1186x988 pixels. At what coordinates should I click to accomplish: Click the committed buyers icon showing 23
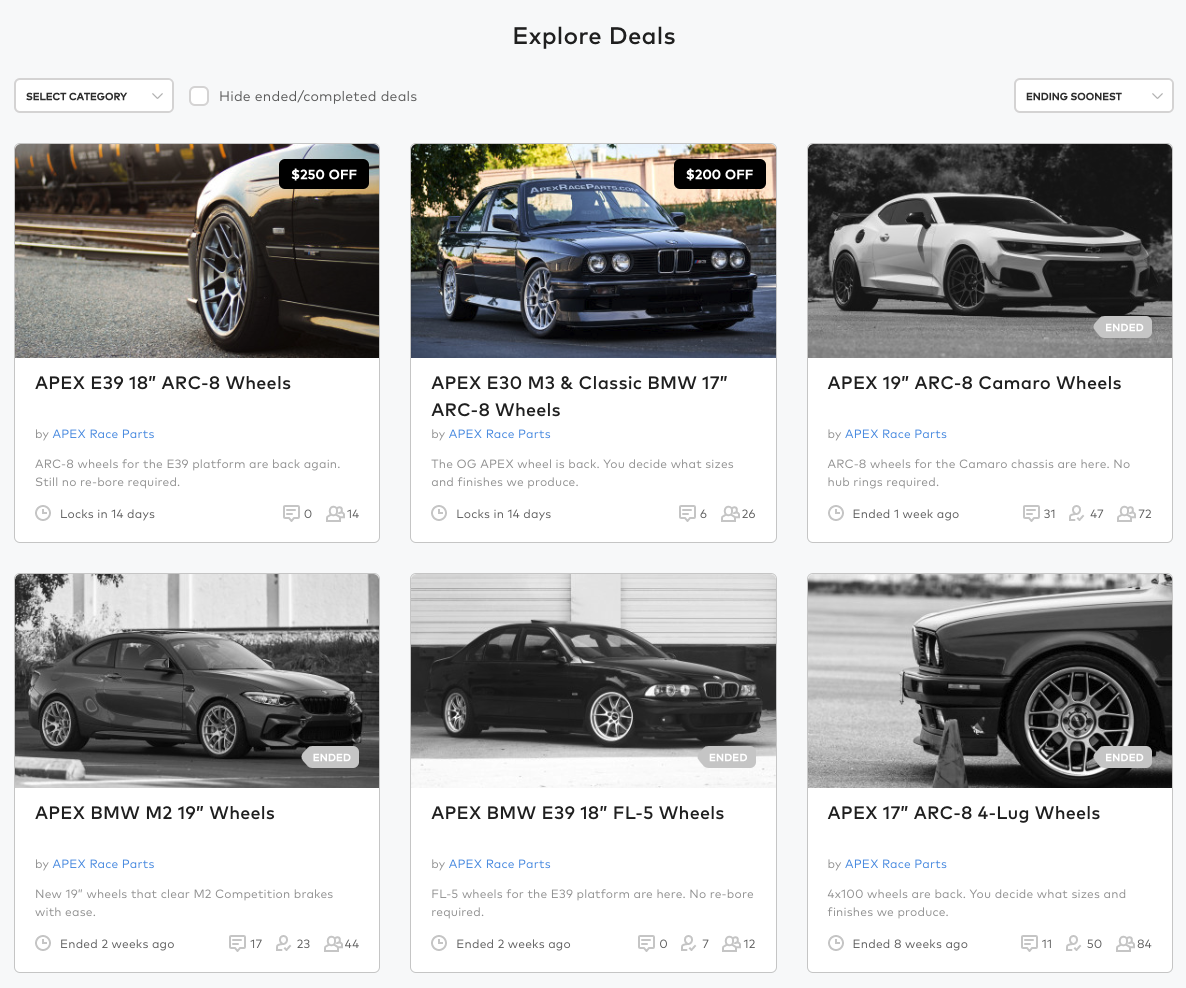click(283, 943)
